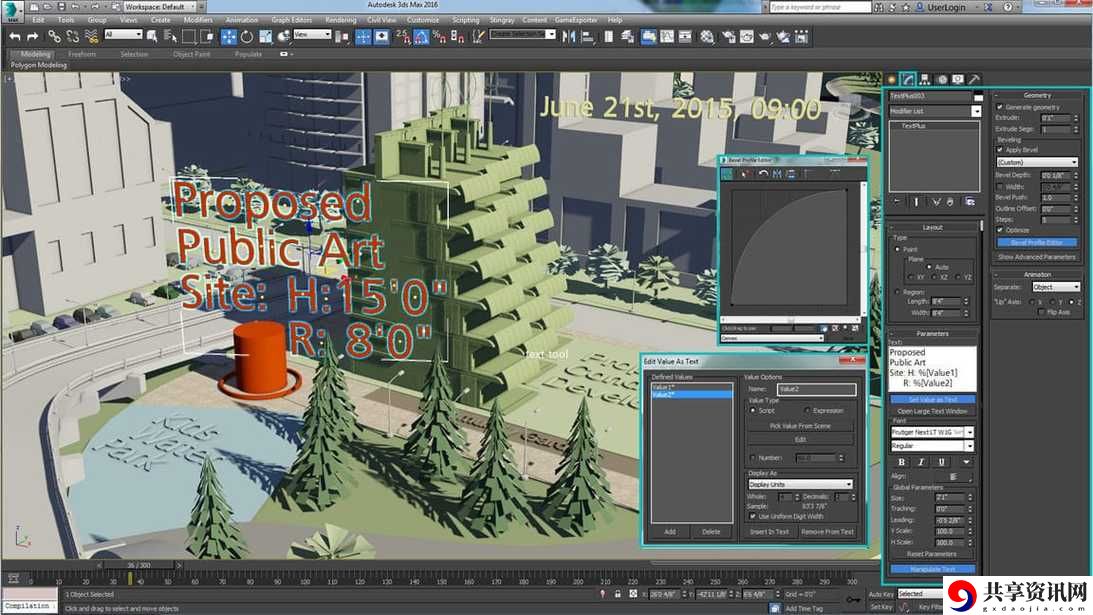This screenshot has width=1093, height=615.
Task: Toggle the Apply Bevel checkbox
Action: [x=1000, y=150]
